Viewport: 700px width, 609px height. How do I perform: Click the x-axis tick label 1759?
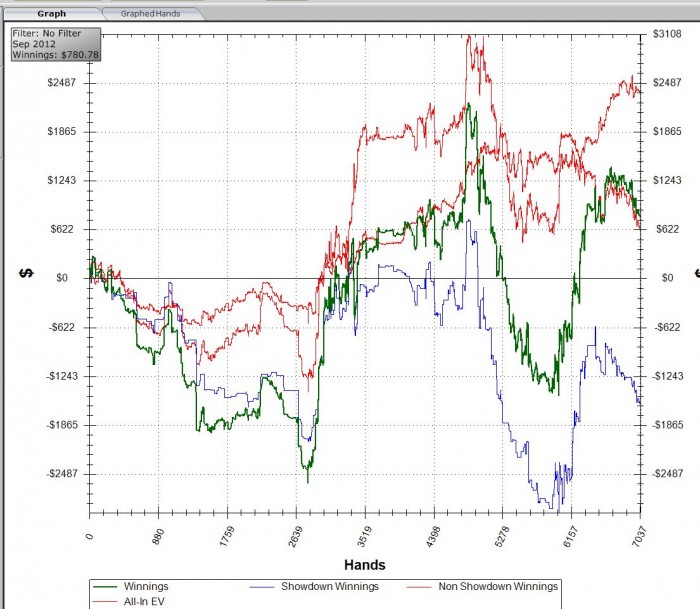coord(227,537)
